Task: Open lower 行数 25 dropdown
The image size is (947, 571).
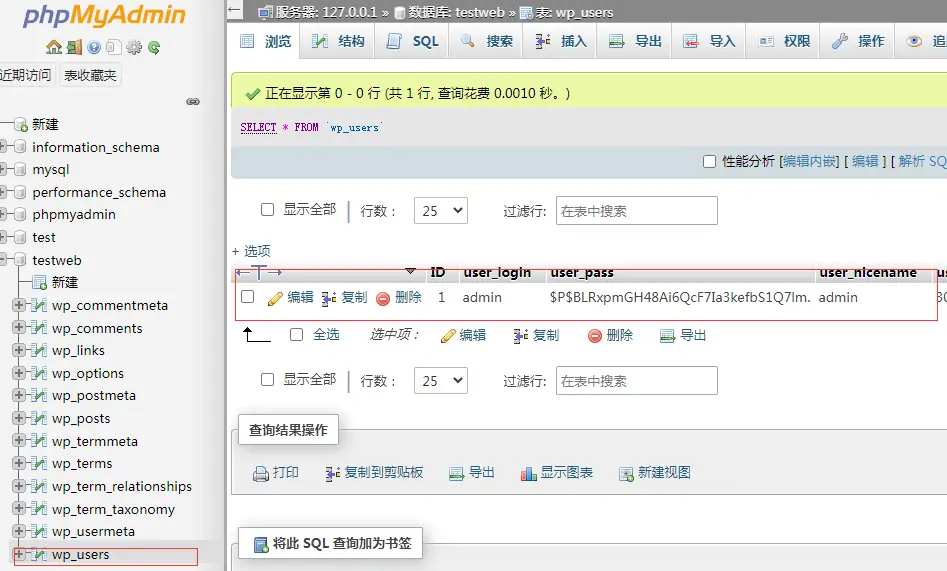Action: click(441, 381)
